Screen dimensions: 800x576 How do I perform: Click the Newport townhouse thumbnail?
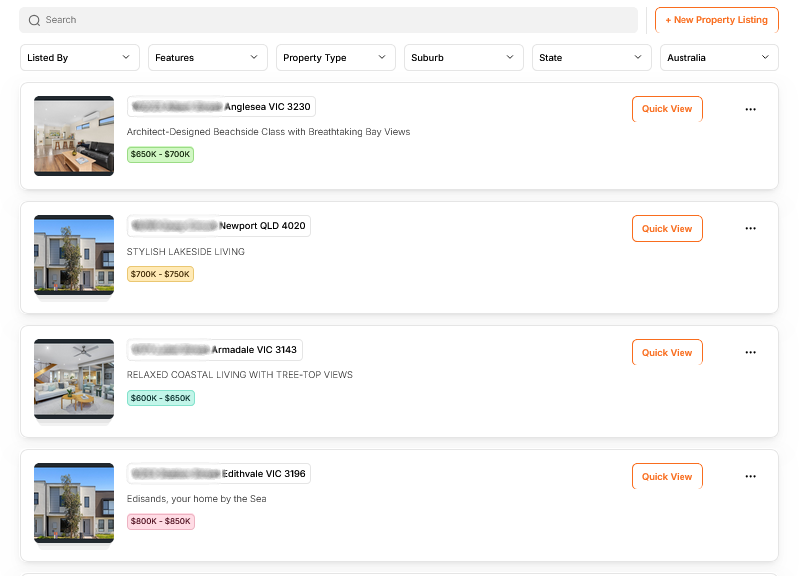[74, 256]
